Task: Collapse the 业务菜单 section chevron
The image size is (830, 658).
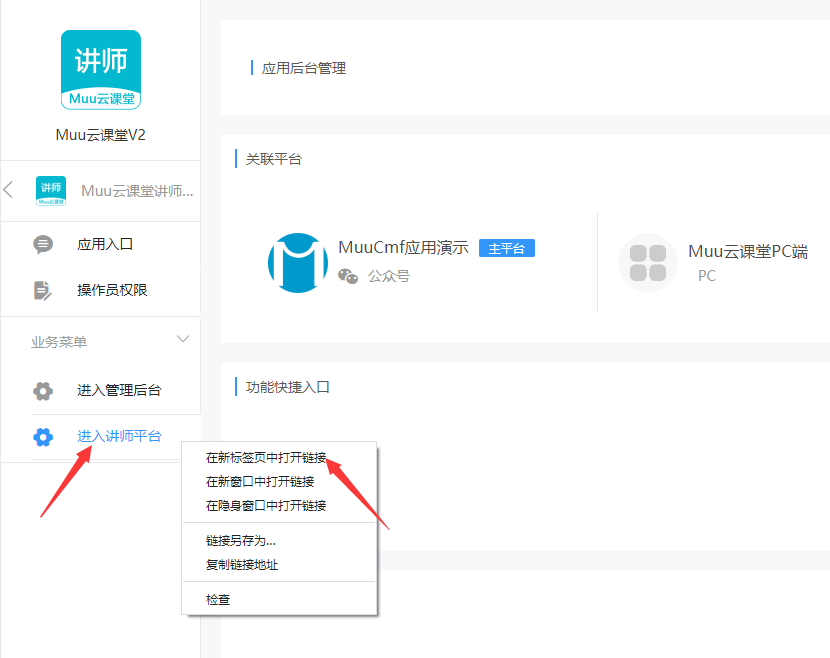Action: 183,339
